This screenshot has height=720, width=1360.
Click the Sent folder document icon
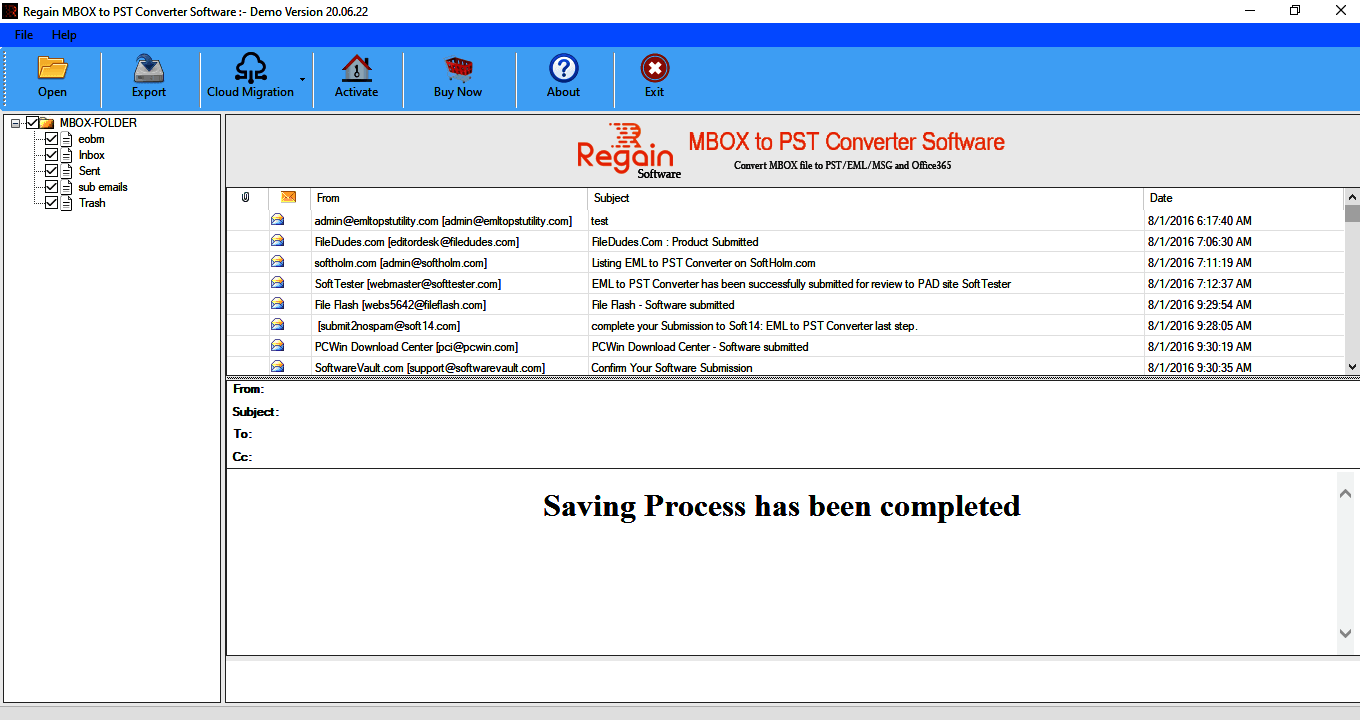tap(67, 171)
